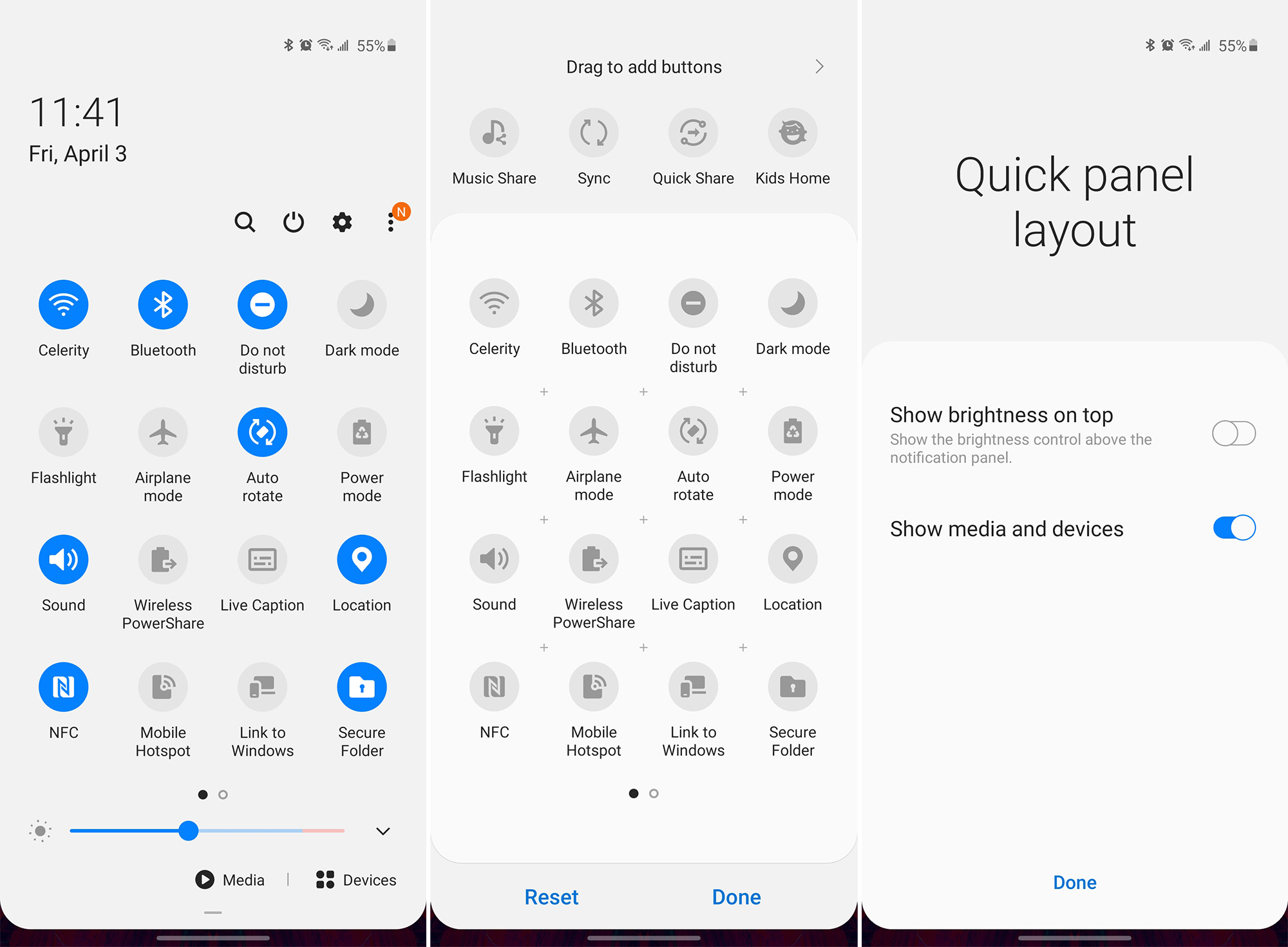Toggle Celerity Wi-Fi in the left panel
This screenshot has height=947, width=1288.
pyautogui.click(x=64, y=305)
